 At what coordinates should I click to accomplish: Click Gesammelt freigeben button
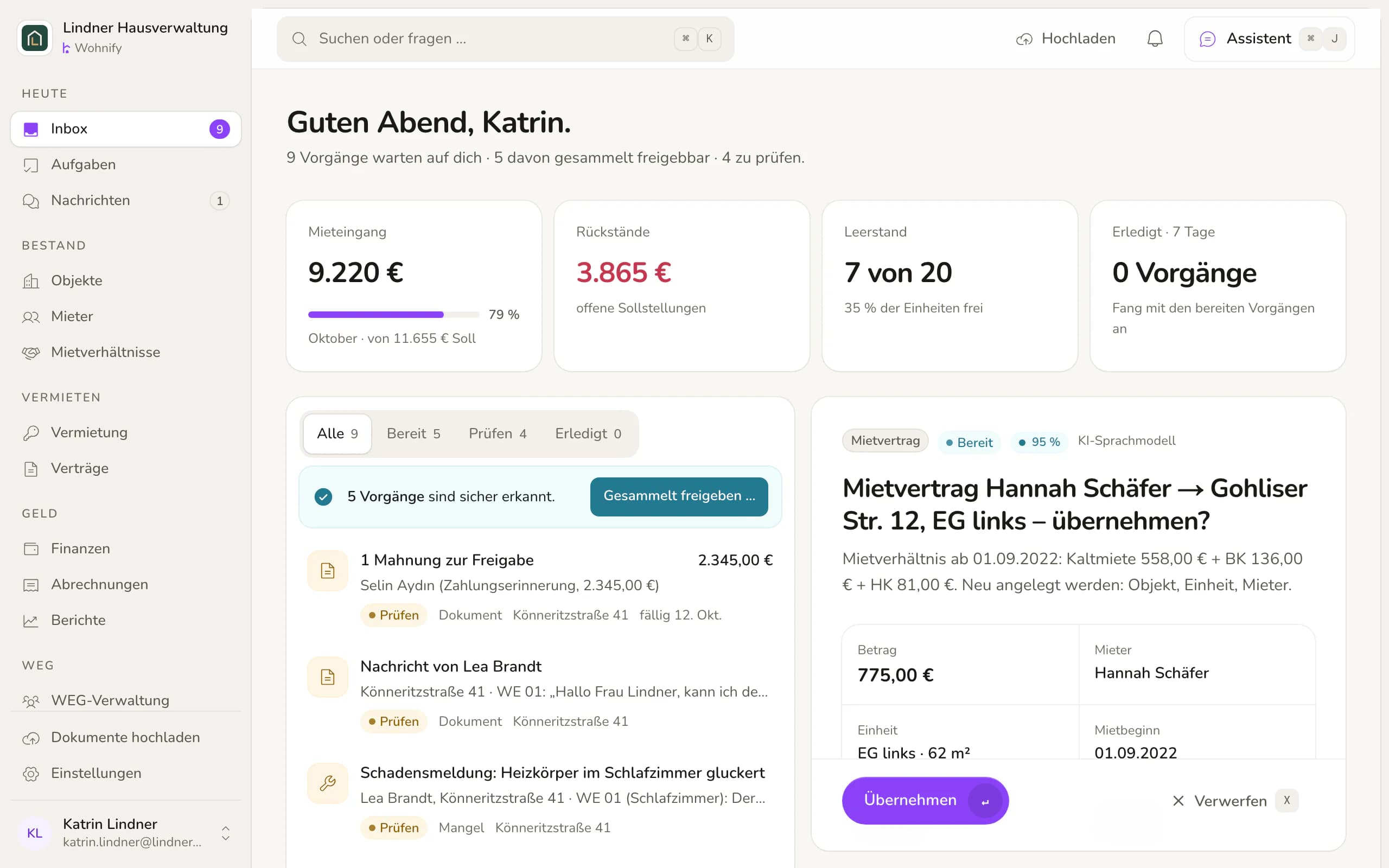(679, 496)
